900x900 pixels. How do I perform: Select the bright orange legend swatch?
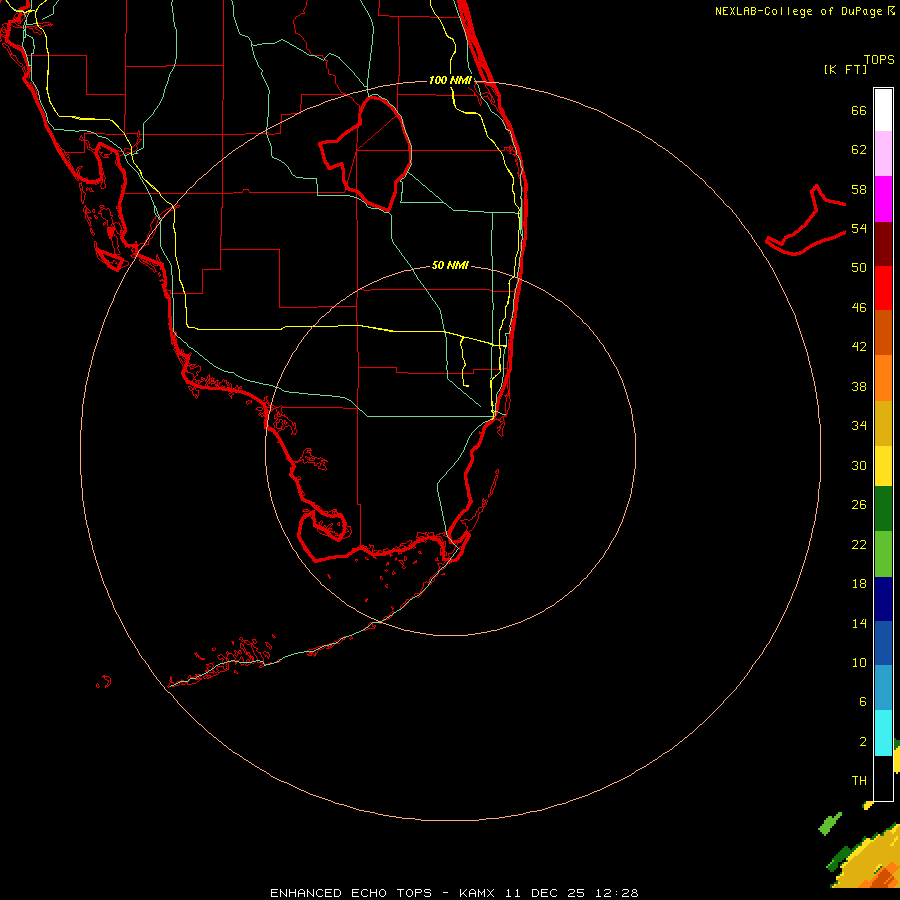click(883, 378)
